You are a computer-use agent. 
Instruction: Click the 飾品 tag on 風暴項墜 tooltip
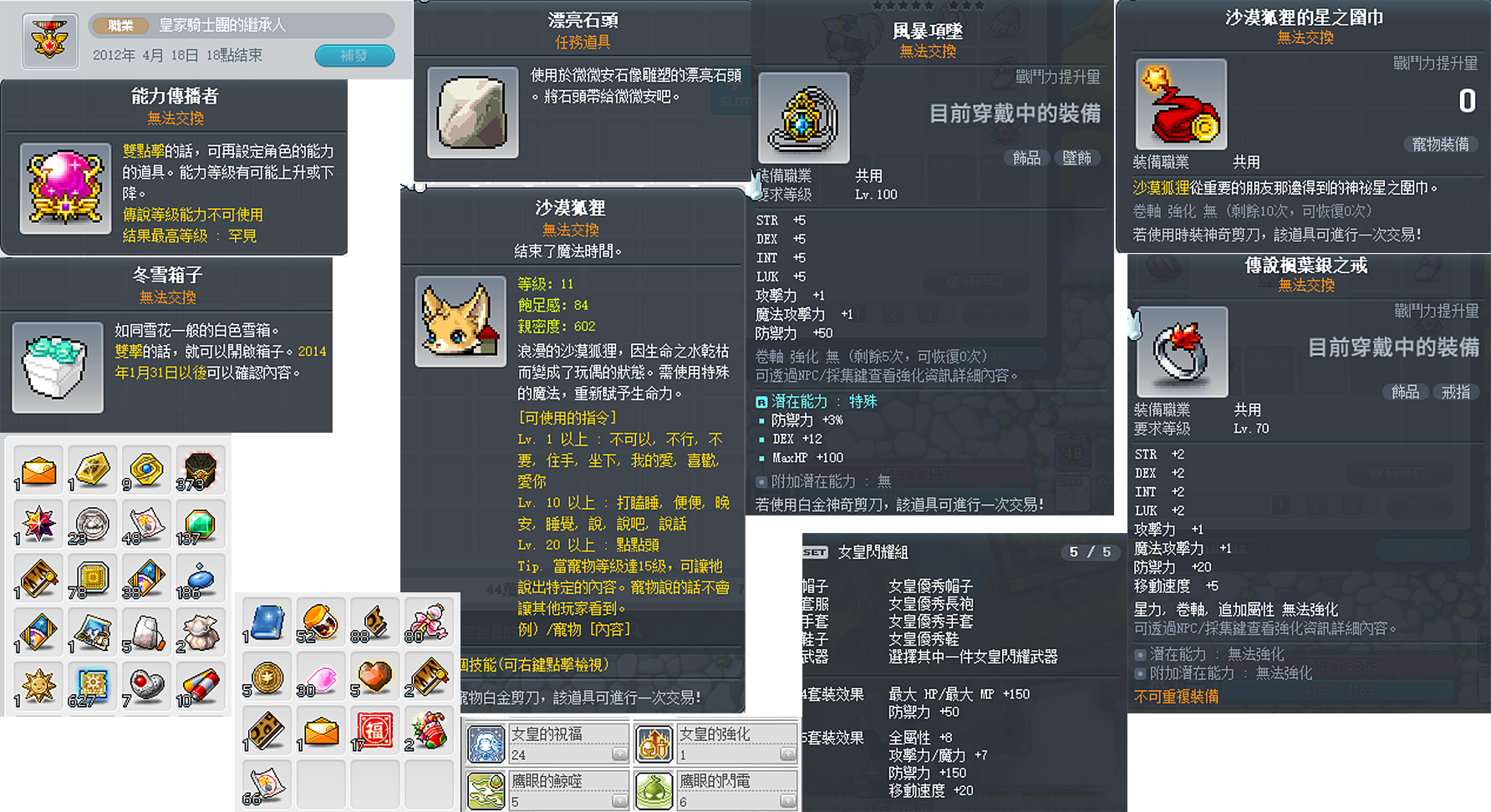click(x=1026, y=158)
